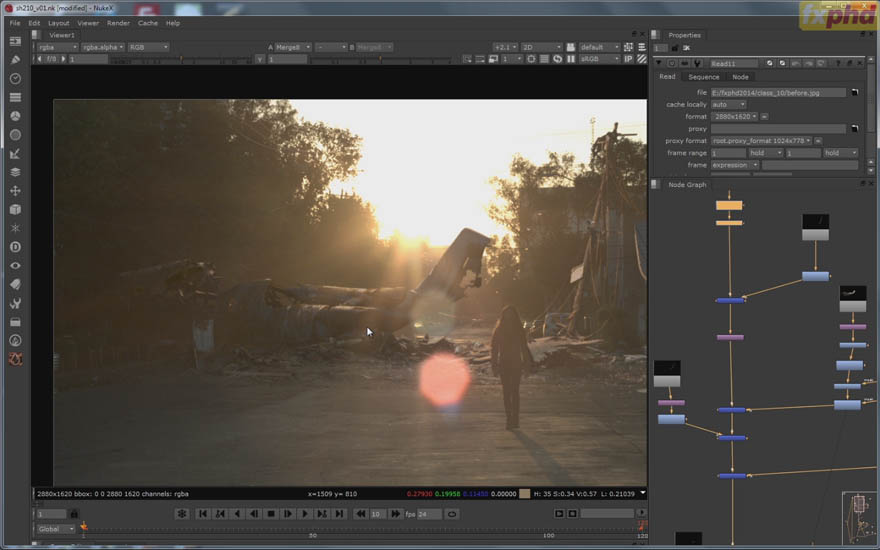Open the format 2880x1620 dropdown
The width and height of the screenshot is (880, 550).
[735, 116]
